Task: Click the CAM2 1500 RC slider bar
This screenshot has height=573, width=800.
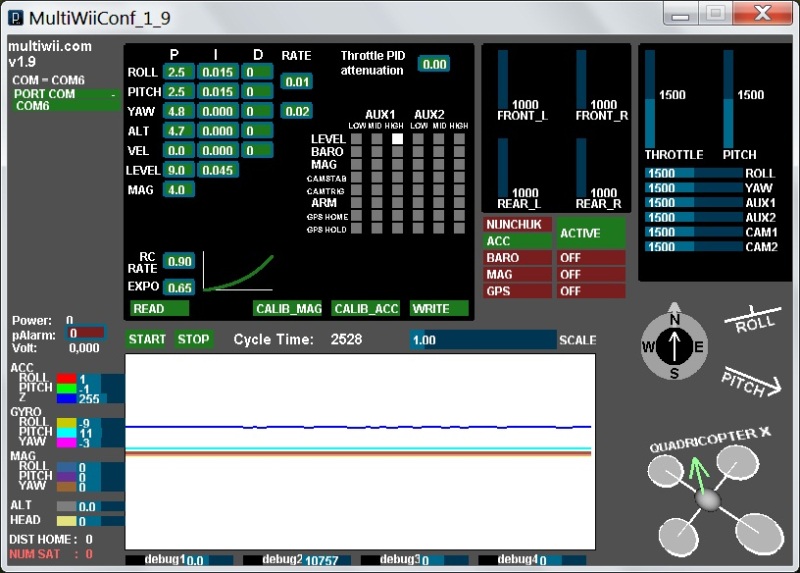Action: [694, 247]
